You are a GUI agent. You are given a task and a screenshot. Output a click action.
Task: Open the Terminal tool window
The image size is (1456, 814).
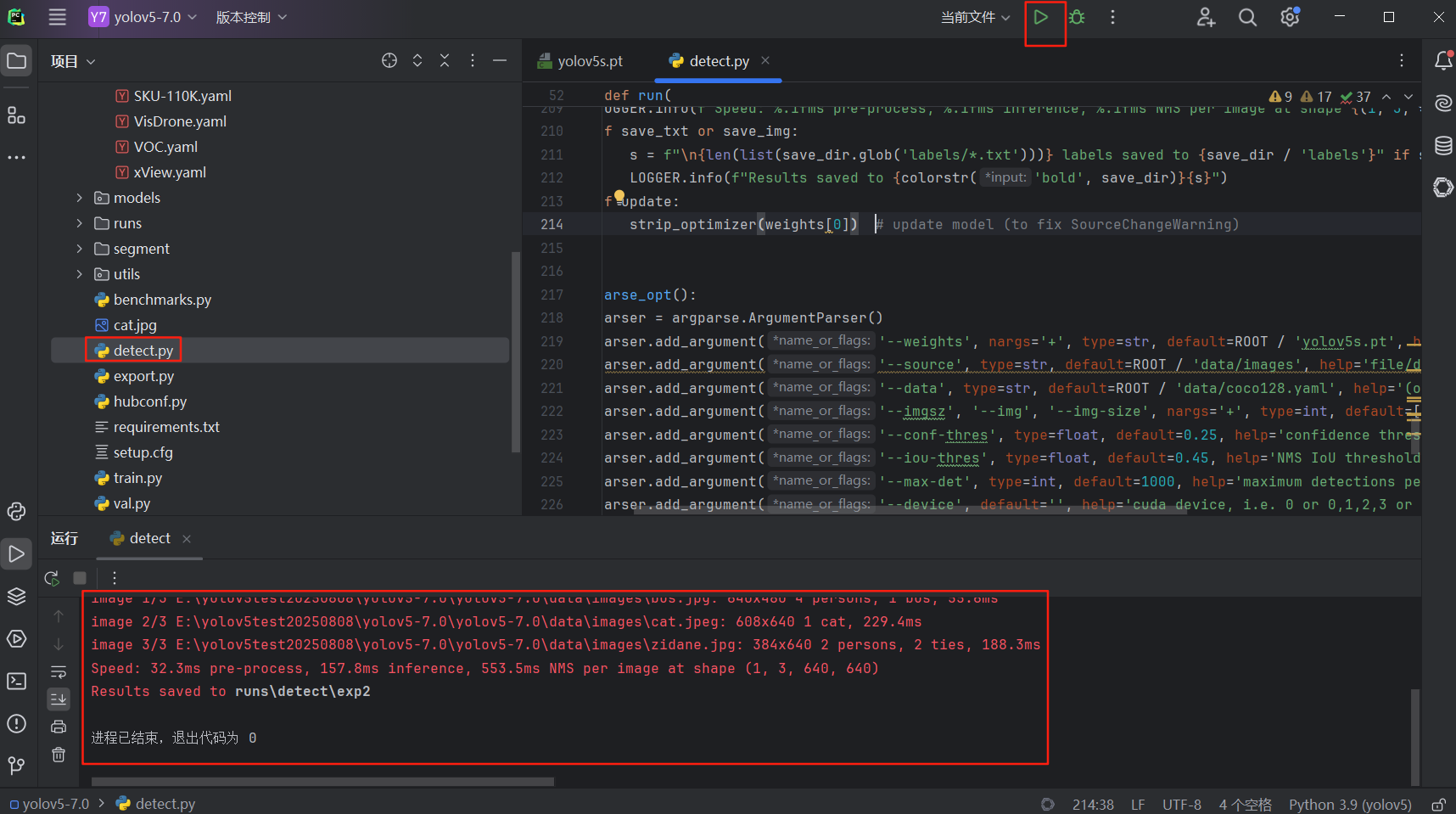point(16,682)
